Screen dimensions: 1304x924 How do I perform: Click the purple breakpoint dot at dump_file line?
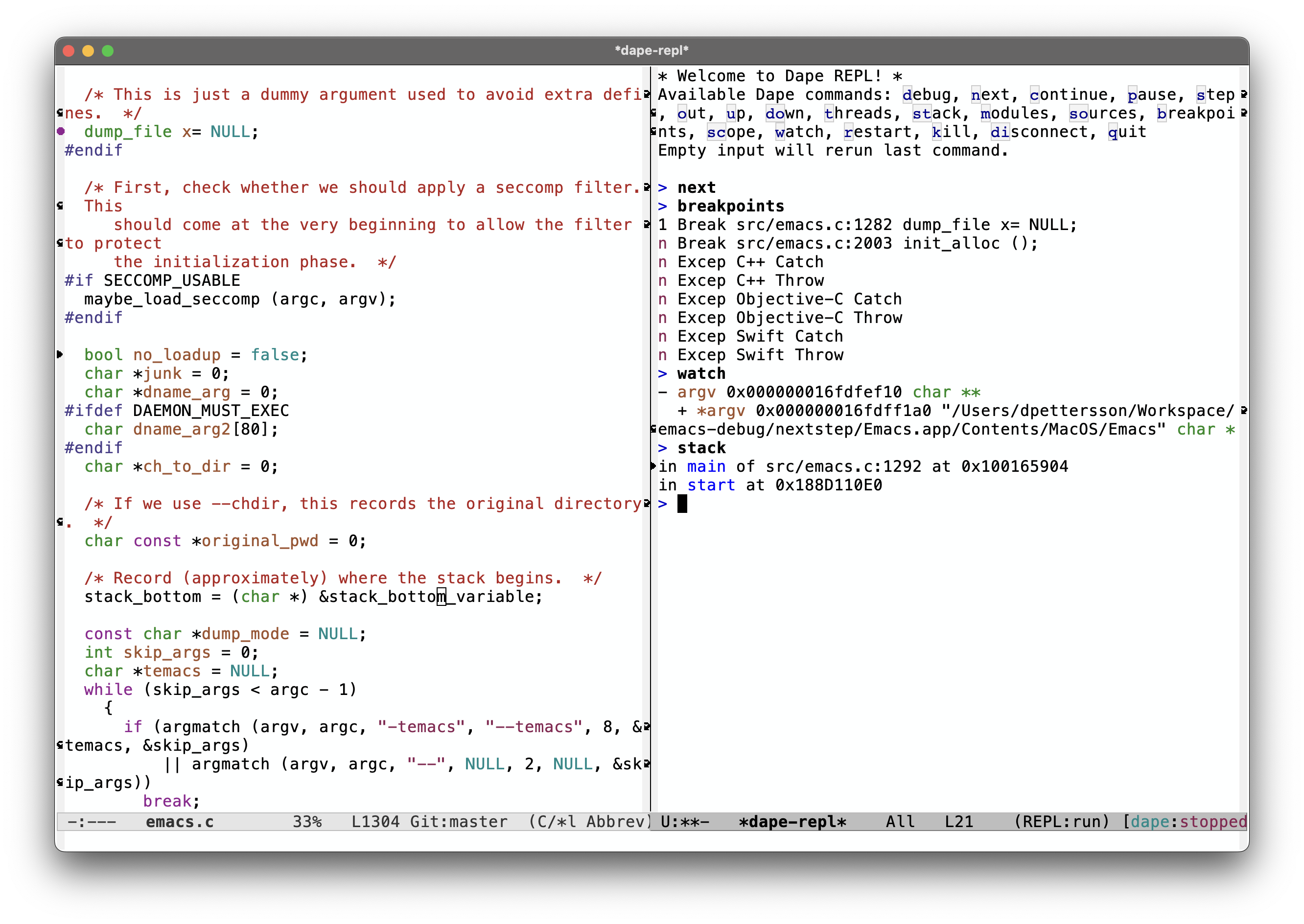[61, 132]
